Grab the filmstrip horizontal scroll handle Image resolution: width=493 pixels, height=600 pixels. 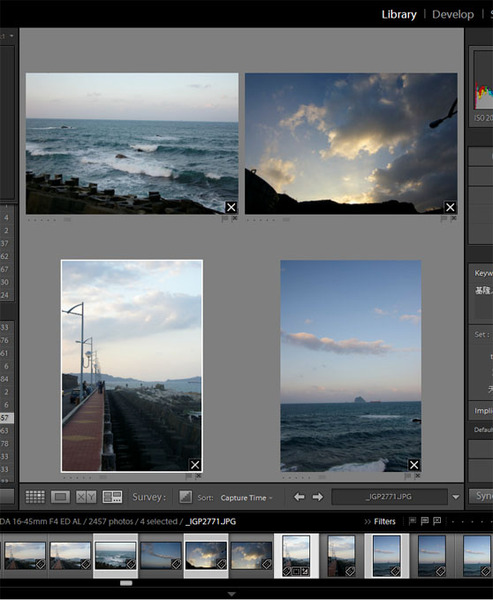point(126,583)
